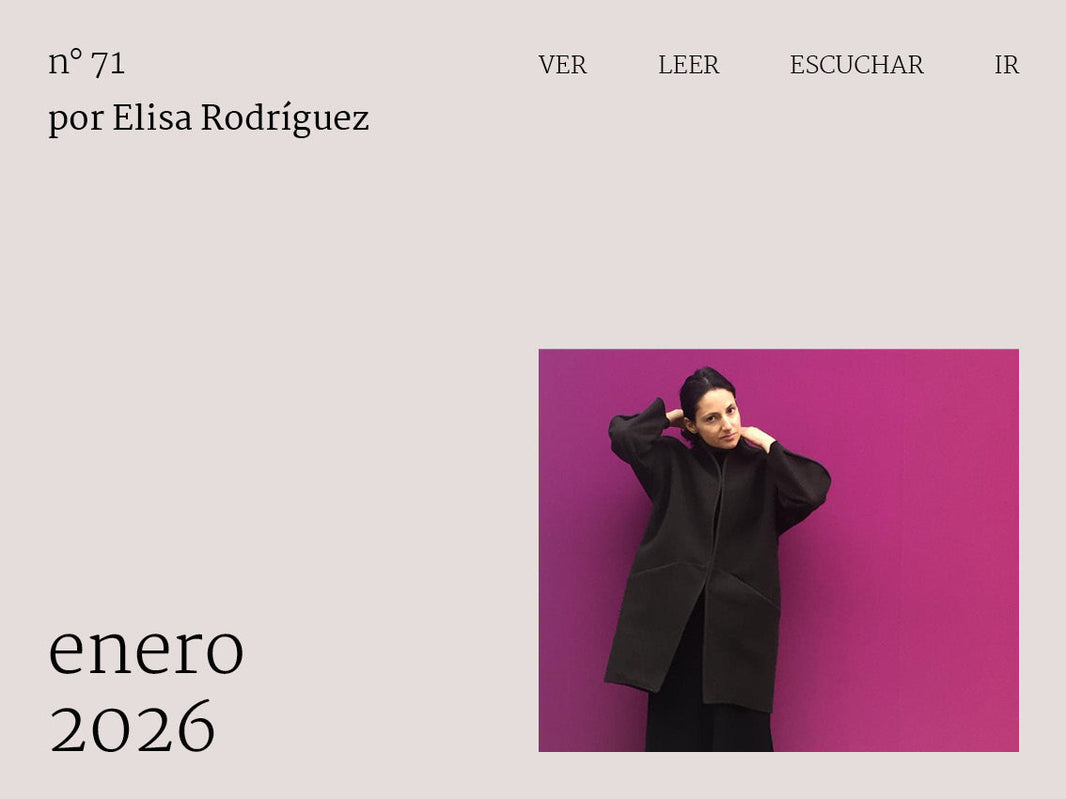
Task: Click the number '71' in the header
Action: point(108,64)
